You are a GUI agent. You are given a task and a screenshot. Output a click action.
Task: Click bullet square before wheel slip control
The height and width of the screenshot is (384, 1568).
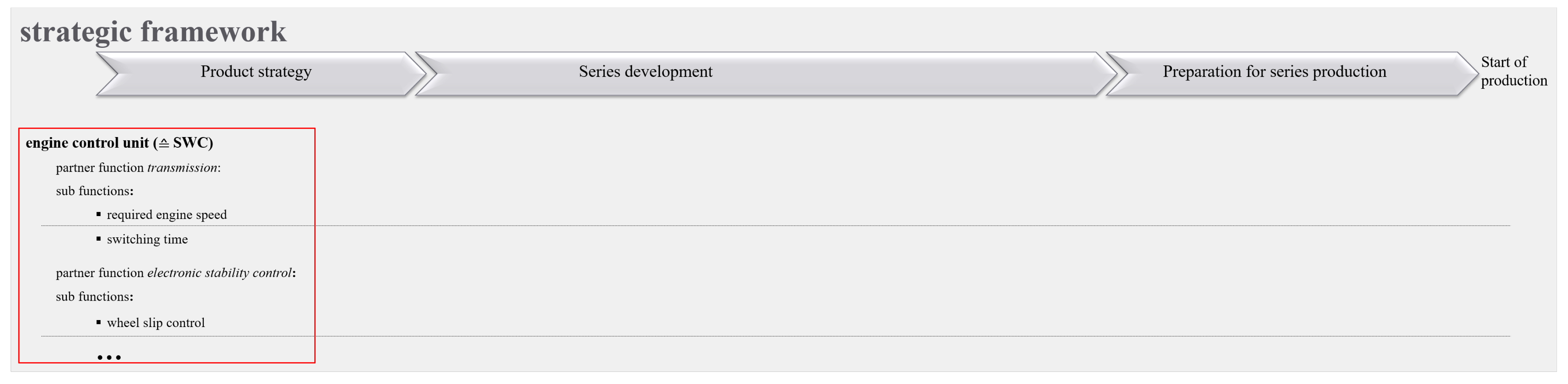coord(99,323)
